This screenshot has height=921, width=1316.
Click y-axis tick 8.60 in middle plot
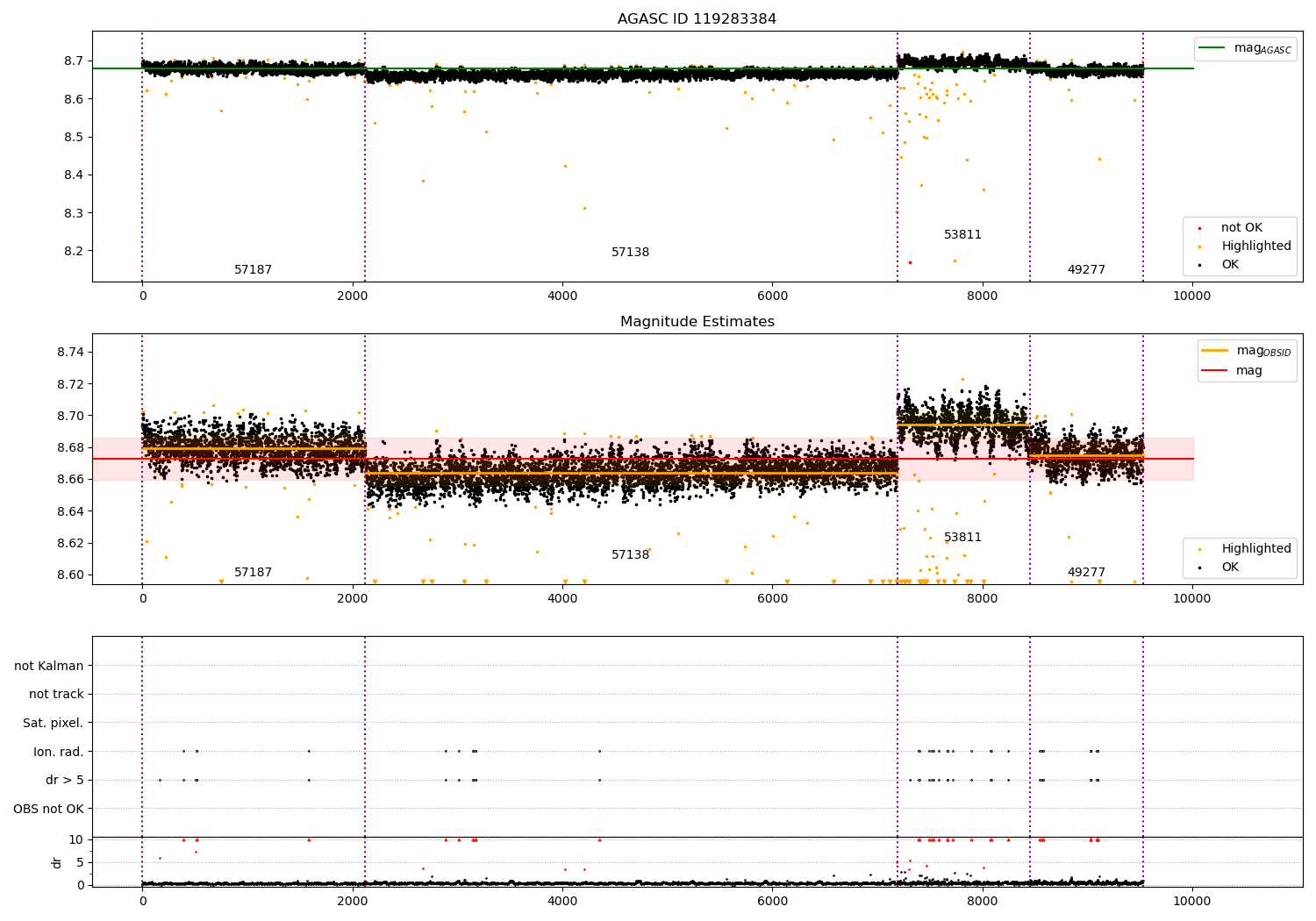[70, 575]
